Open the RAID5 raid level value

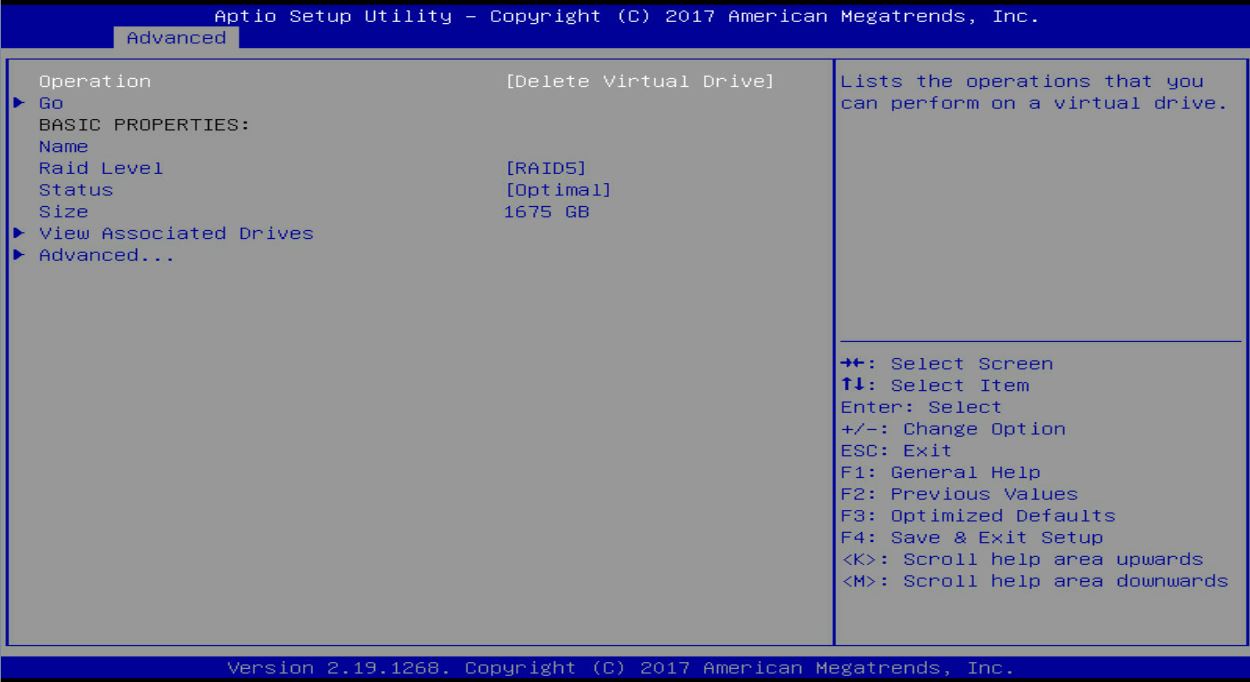[546, 168]
